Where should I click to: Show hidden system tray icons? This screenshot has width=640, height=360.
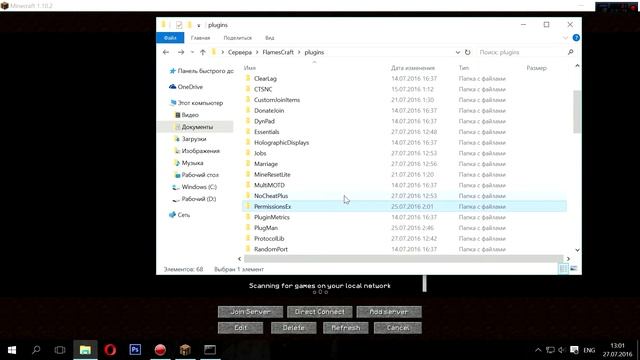(x=538, y=350)
